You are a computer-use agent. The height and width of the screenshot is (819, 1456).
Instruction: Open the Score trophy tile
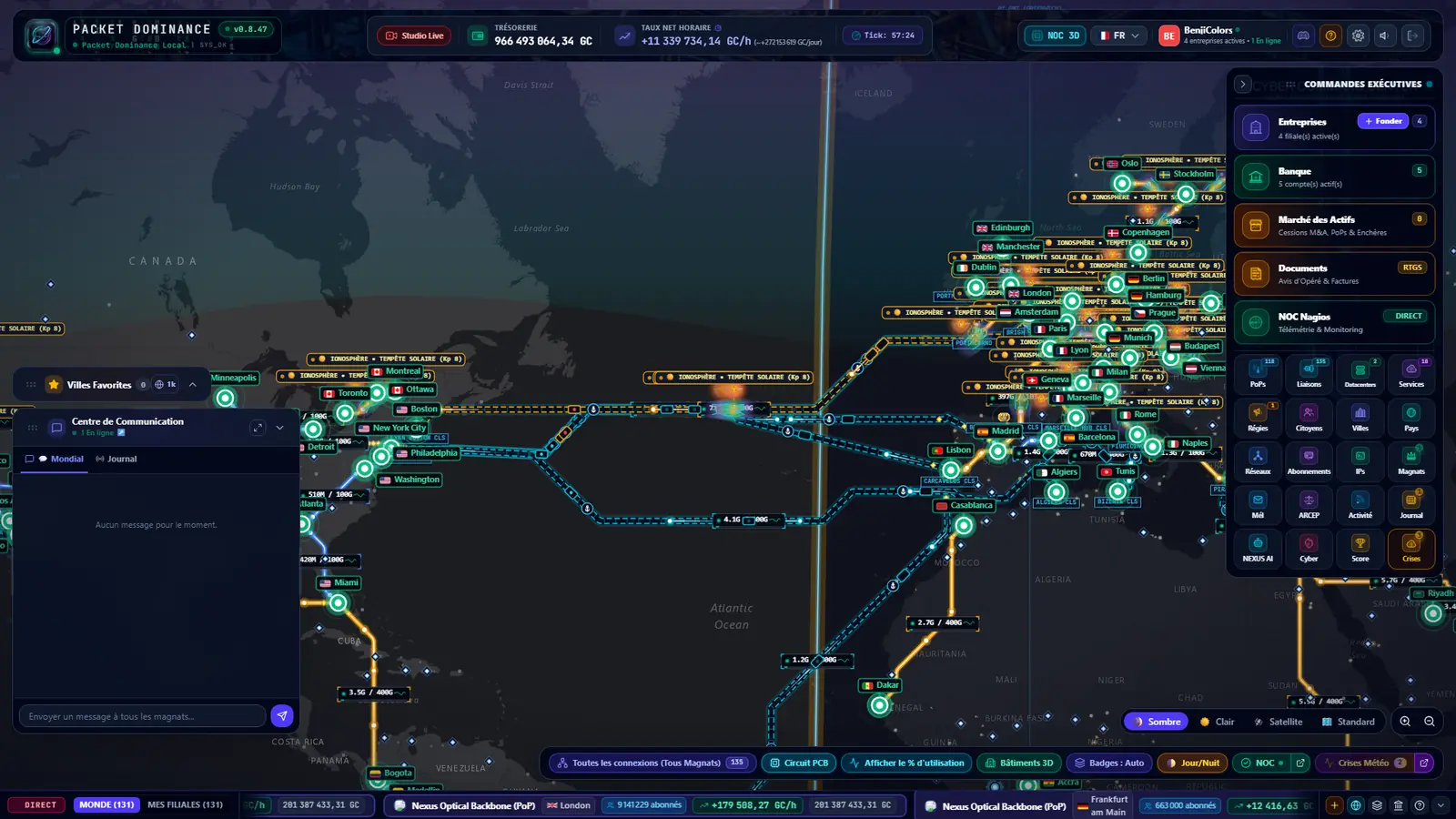[1360, 548]
